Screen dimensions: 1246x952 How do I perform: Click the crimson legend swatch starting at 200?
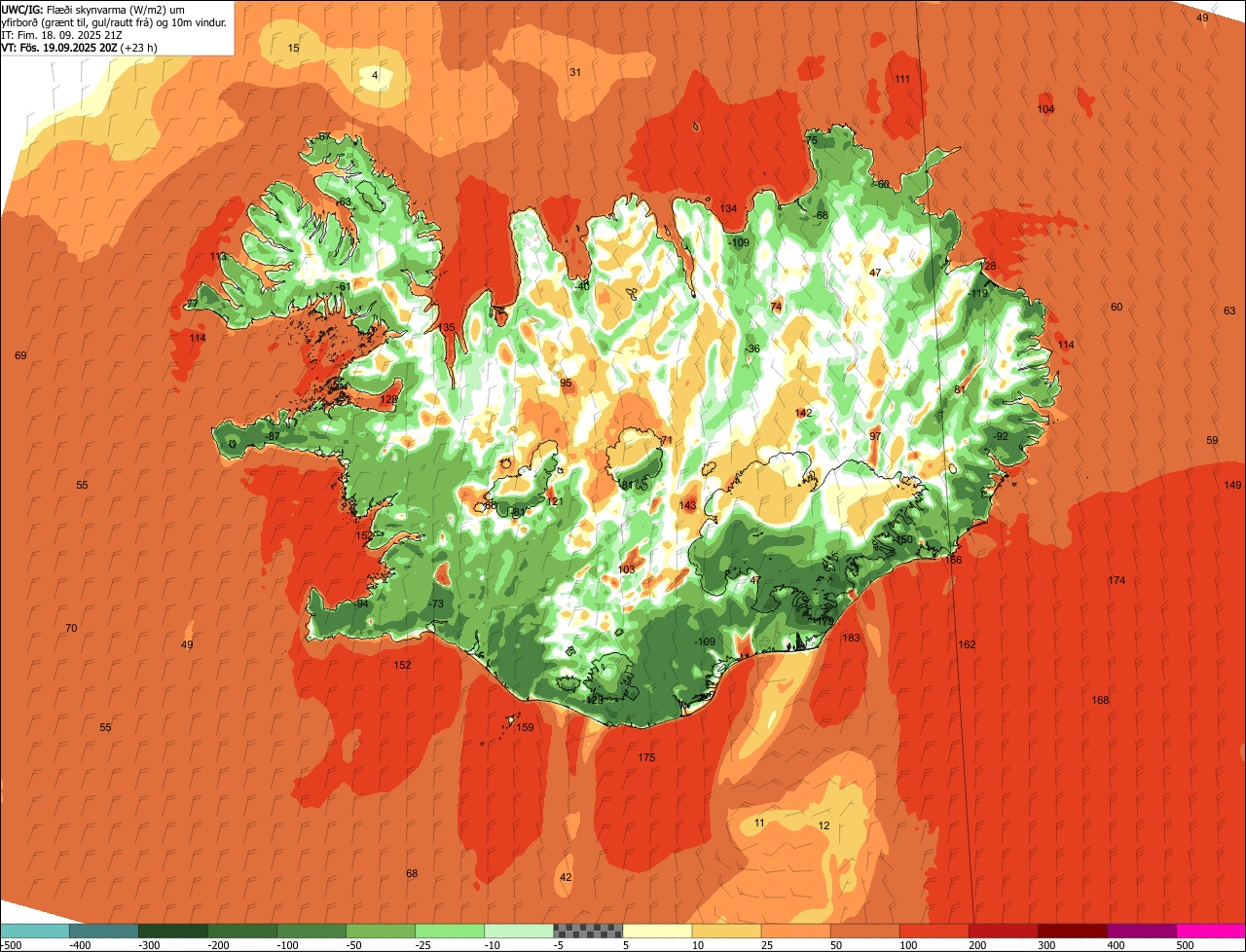pyautogui.click(x=1004, y=931)
